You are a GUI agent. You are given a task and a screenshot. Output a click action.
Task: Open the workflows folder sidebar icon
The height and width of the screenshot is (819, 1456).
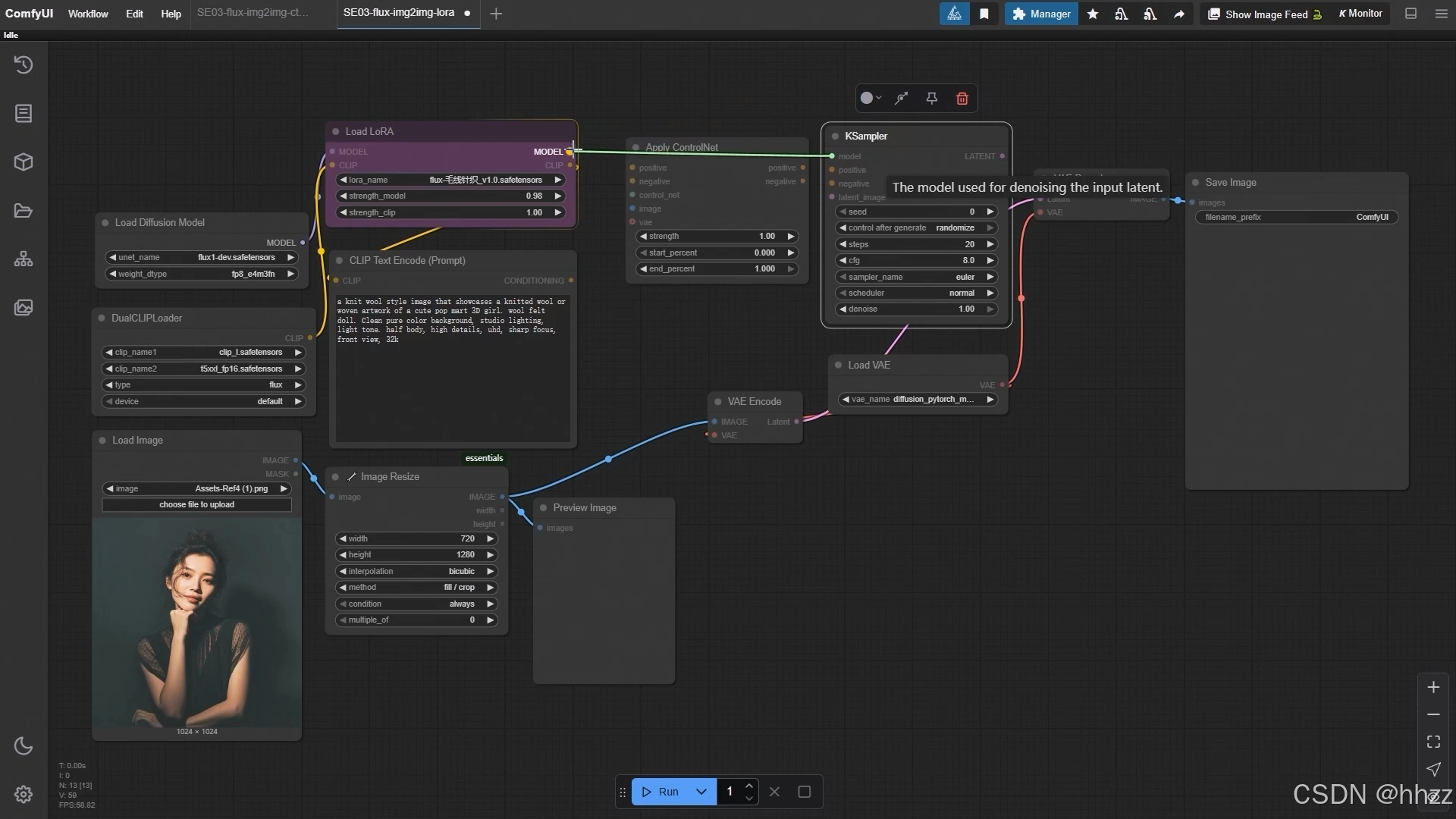tap(24, 211)
